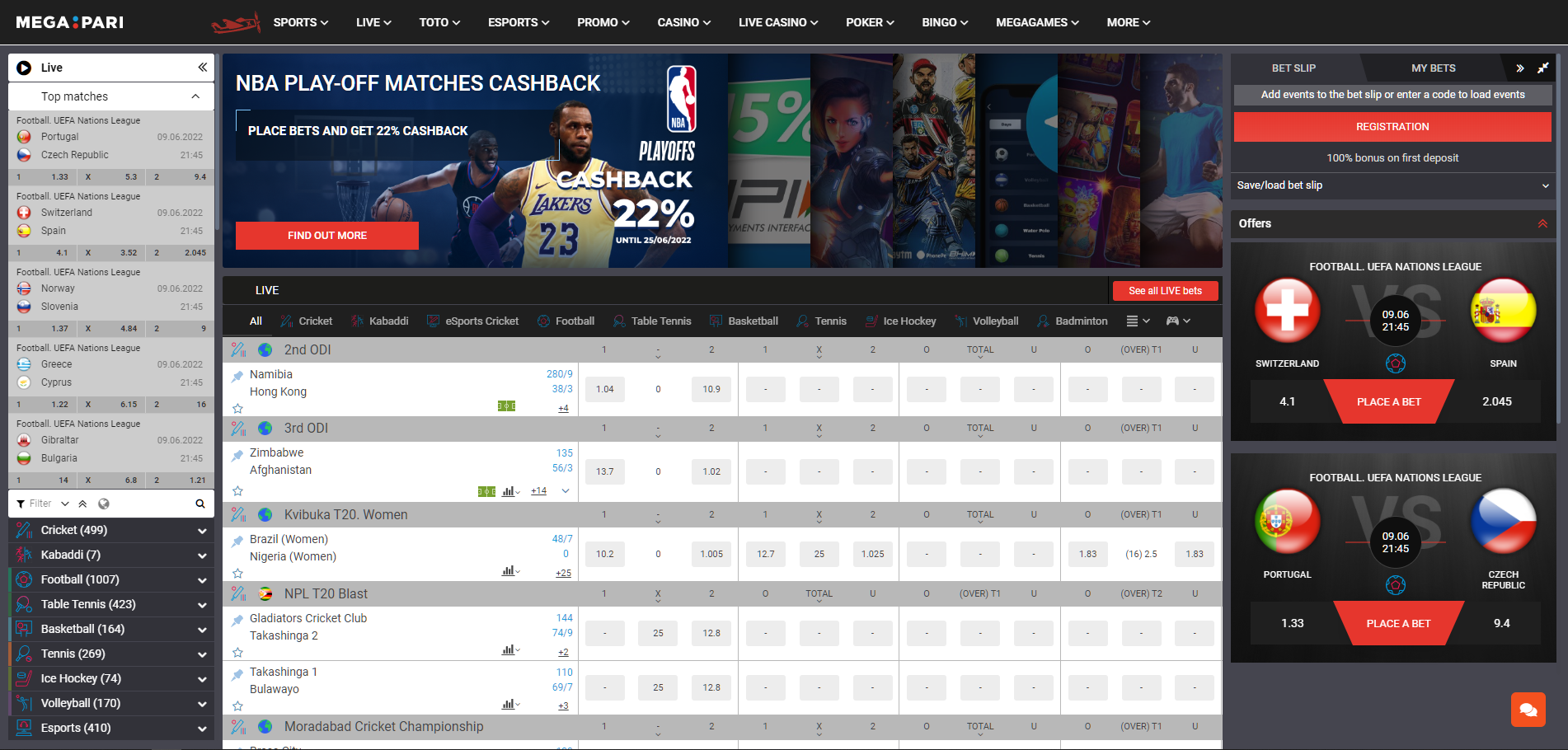Click the Live play-circle icon

click(24, 68)
